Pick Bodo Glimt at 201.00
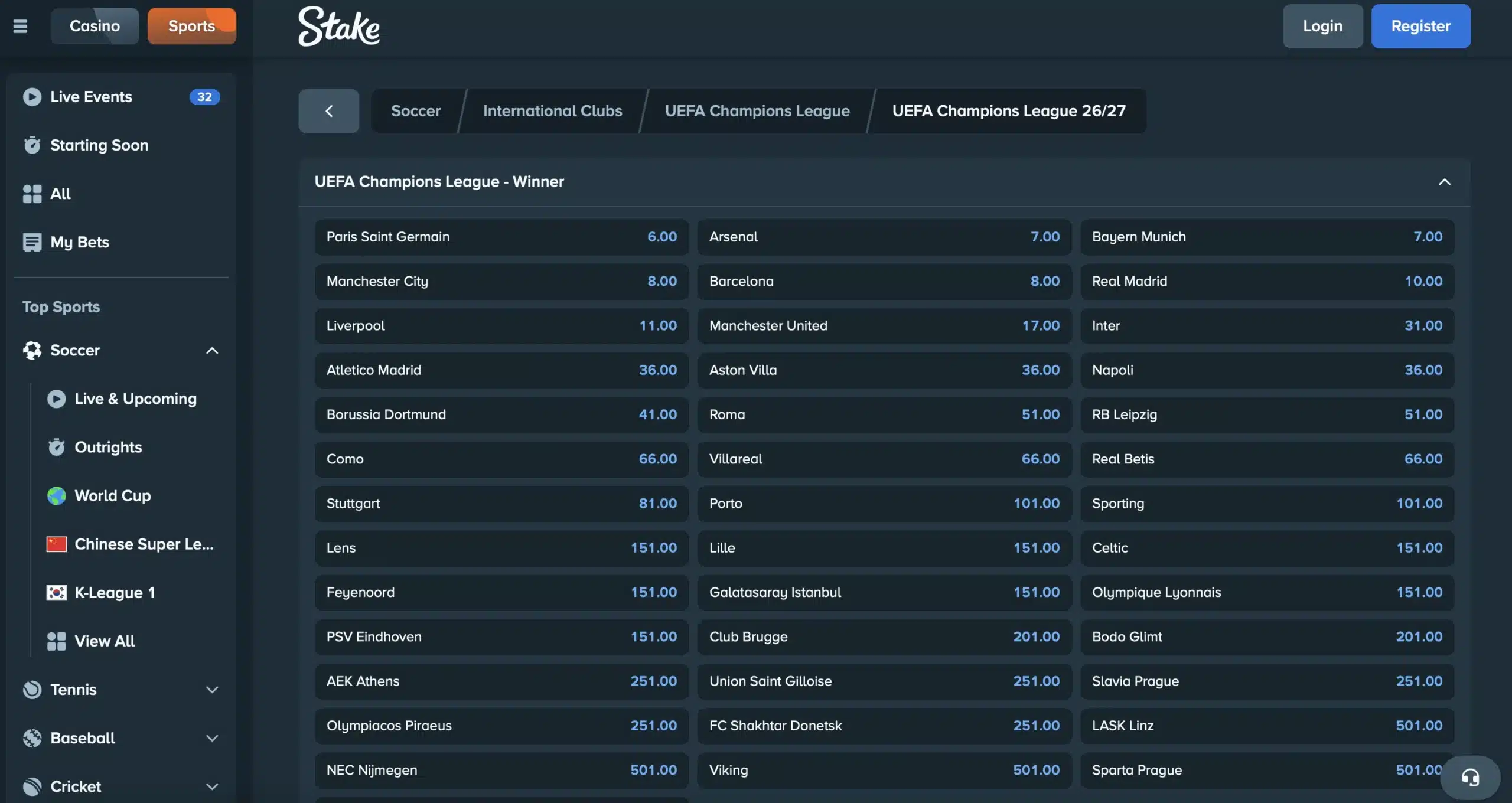This screenshot has height=803, width=1512. (1267, 637)
